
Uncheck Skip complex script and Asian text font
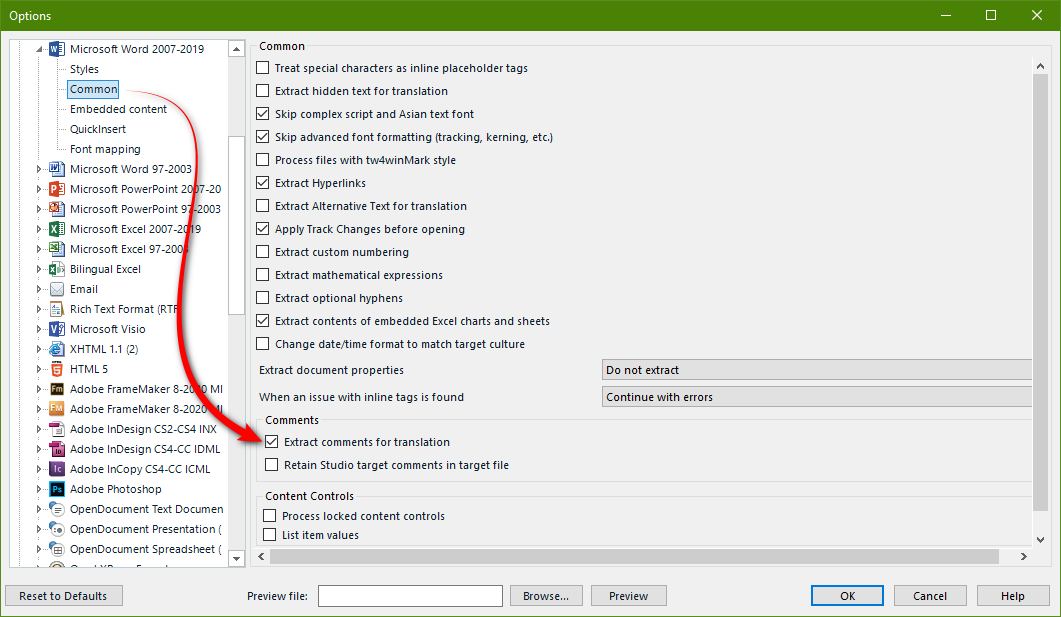tap(263, 114)
